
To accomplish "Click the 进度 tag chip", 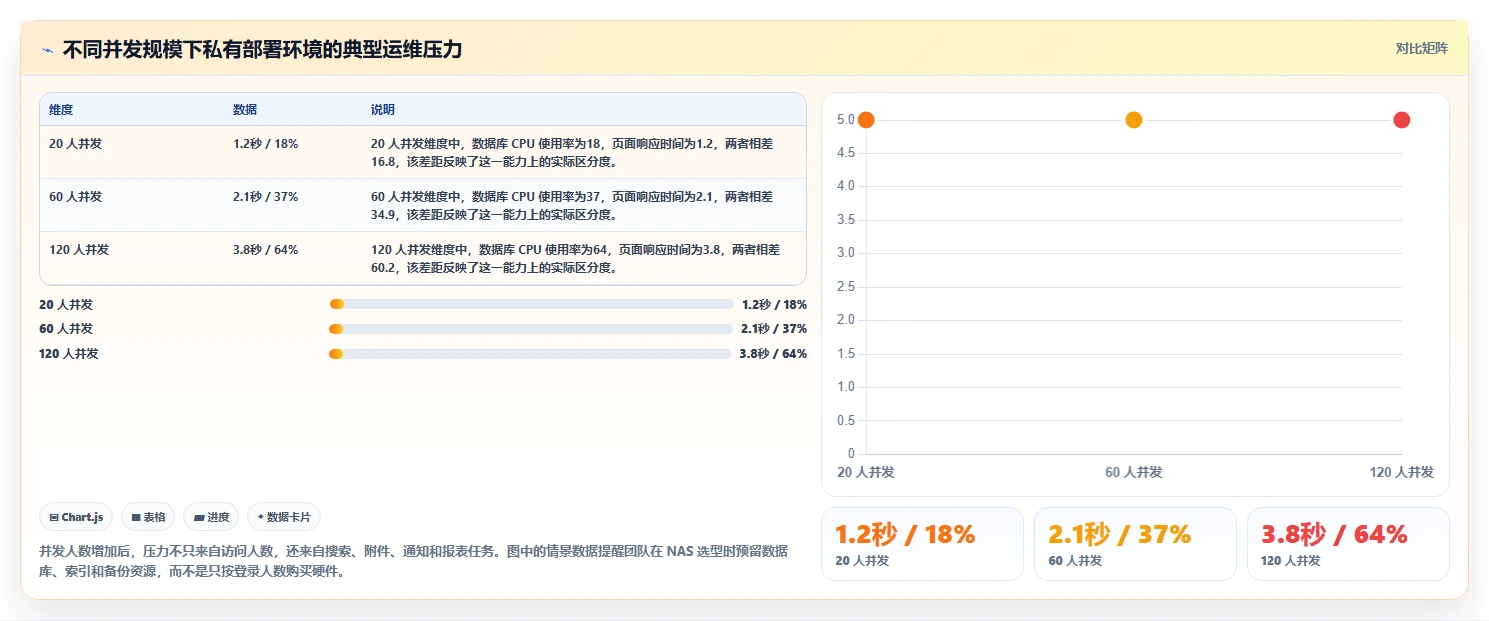I will click(x=211, y=517).
